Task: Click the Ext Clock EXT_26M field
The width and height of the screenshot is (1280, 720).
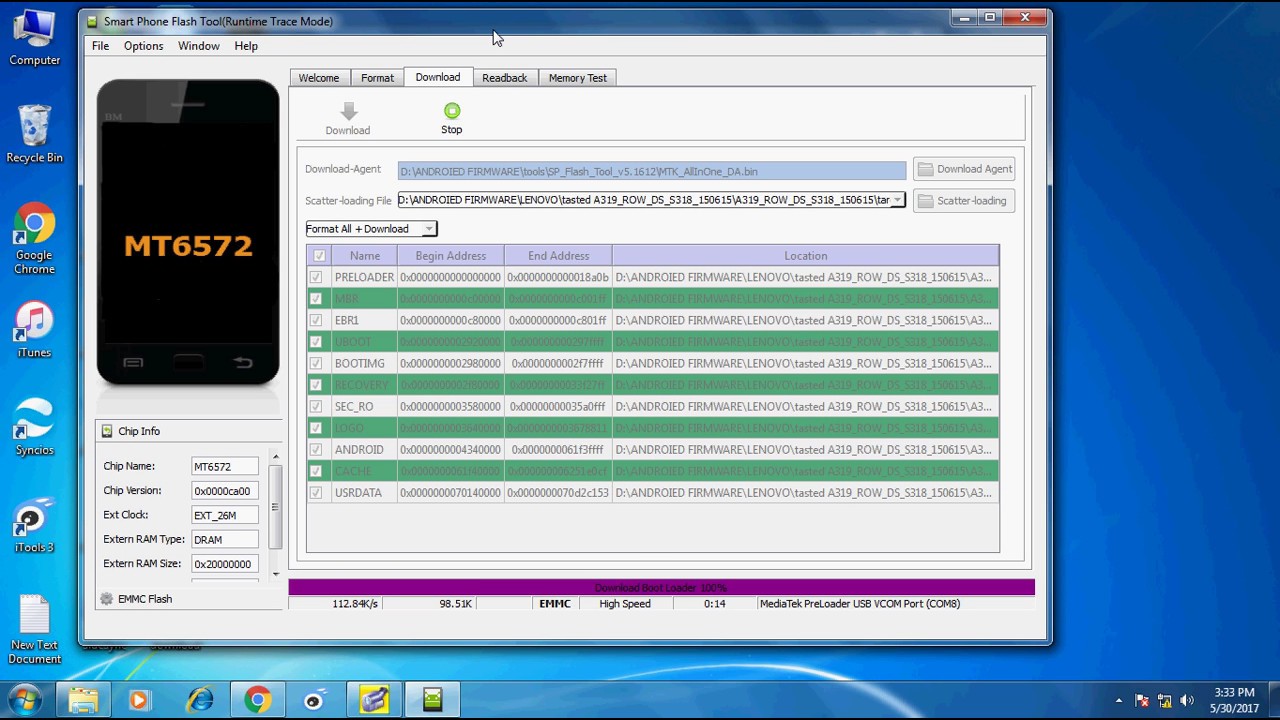Action: pos(225,515)
